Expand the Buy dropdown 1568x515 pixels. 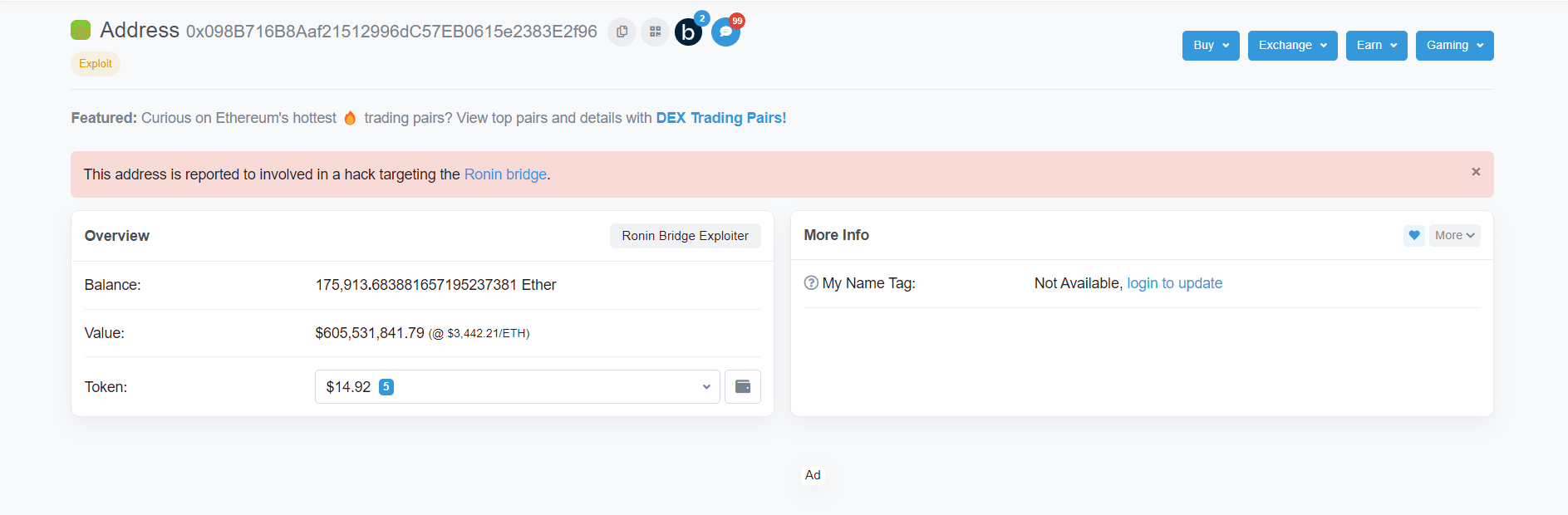1210,46
